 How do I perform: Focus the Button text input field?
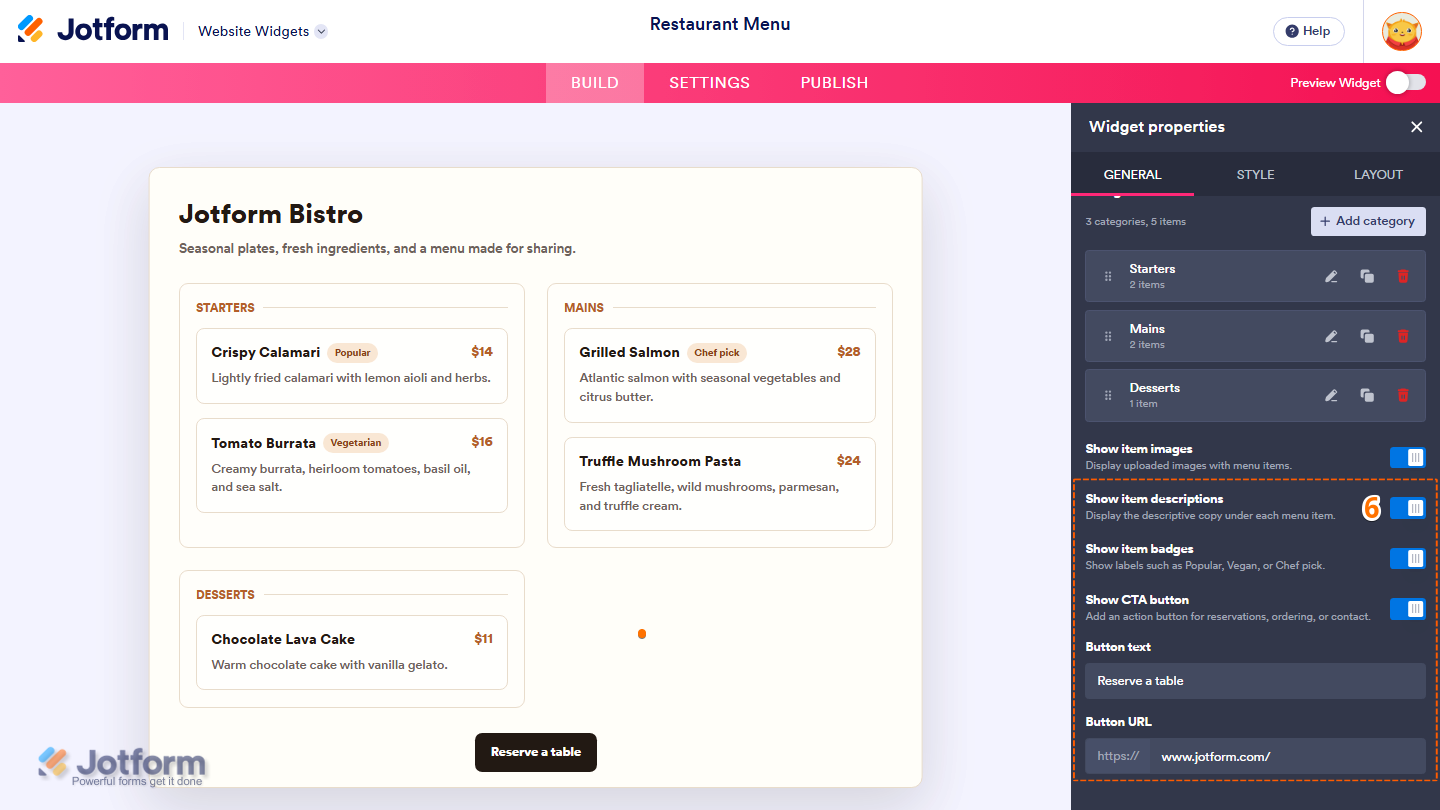1255,681
